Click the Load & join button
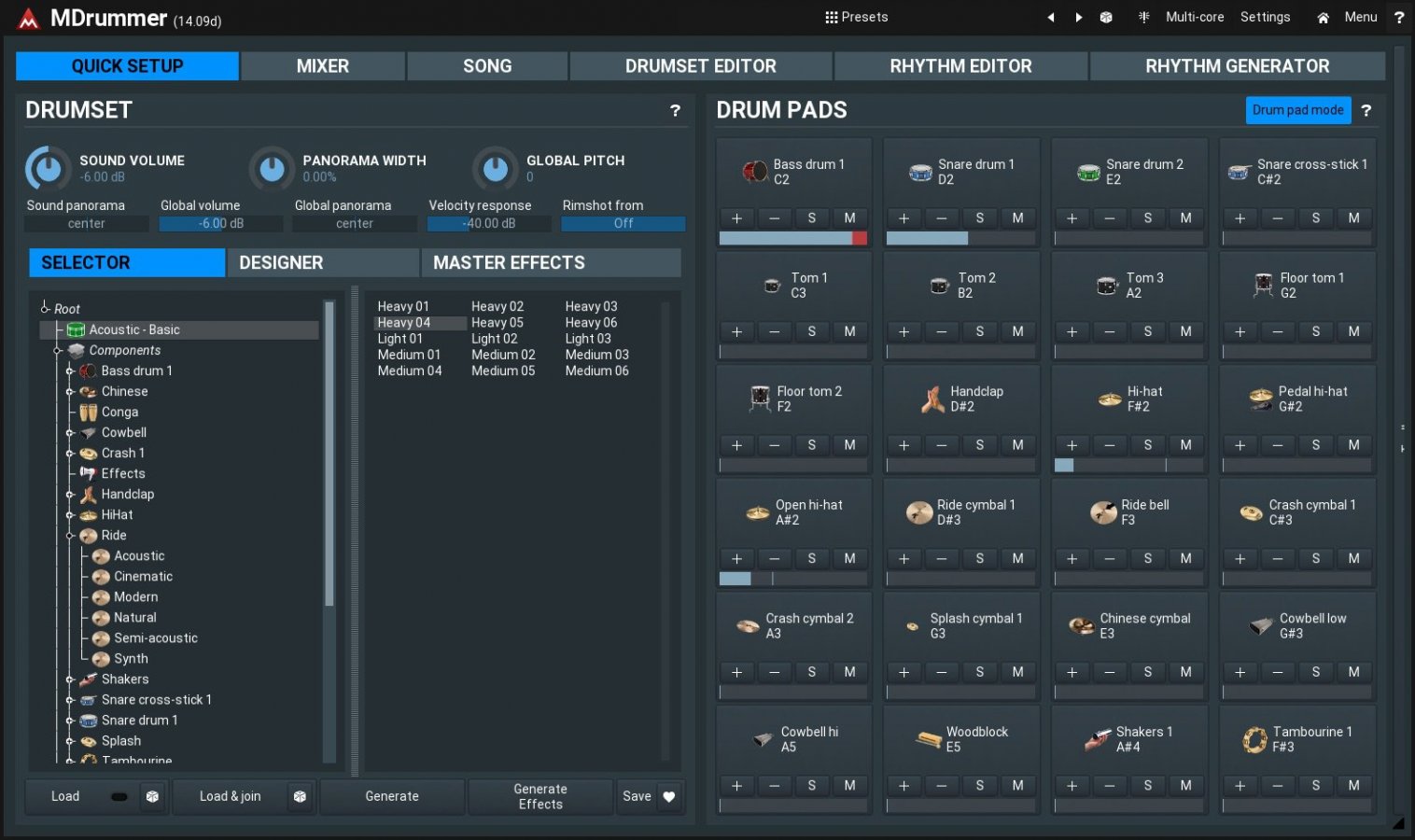Viewport: 1415px width, 840px height. (x=230, y=797)
